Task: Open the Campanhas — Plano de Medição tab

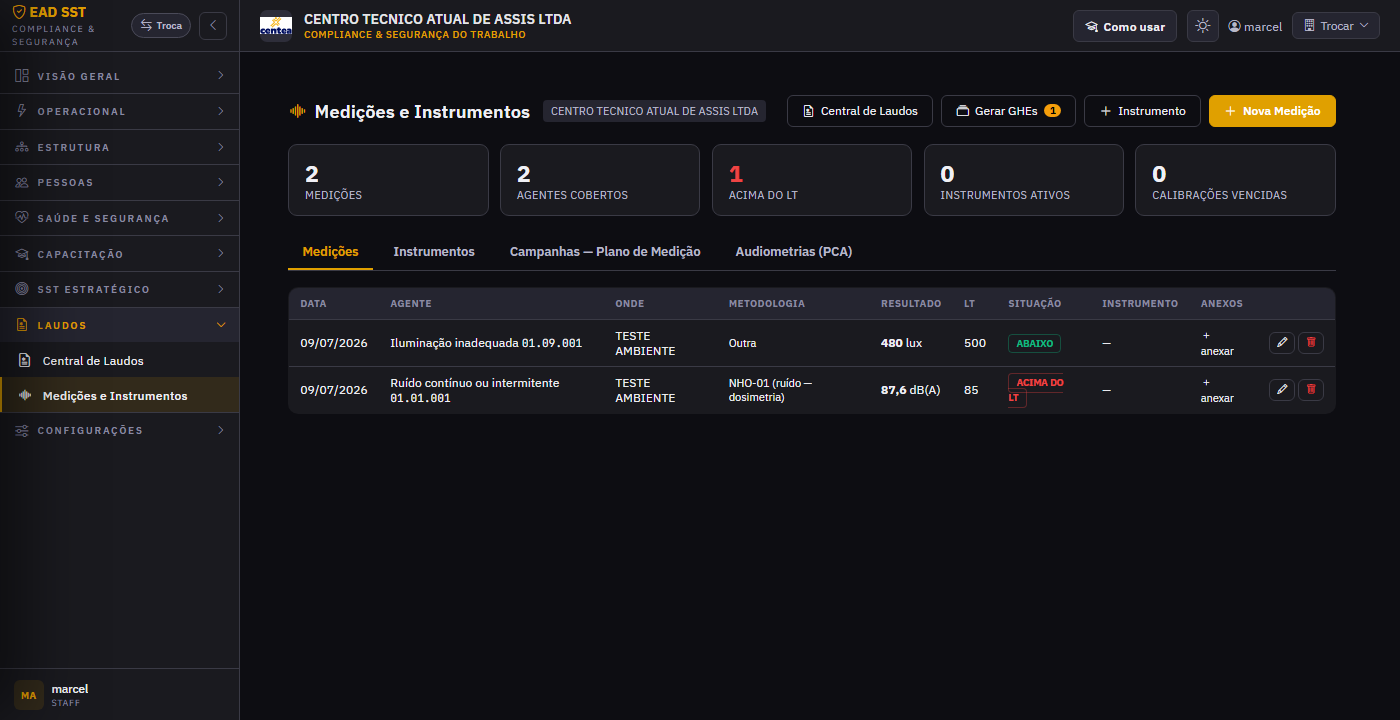Action: tap(605, 252)
